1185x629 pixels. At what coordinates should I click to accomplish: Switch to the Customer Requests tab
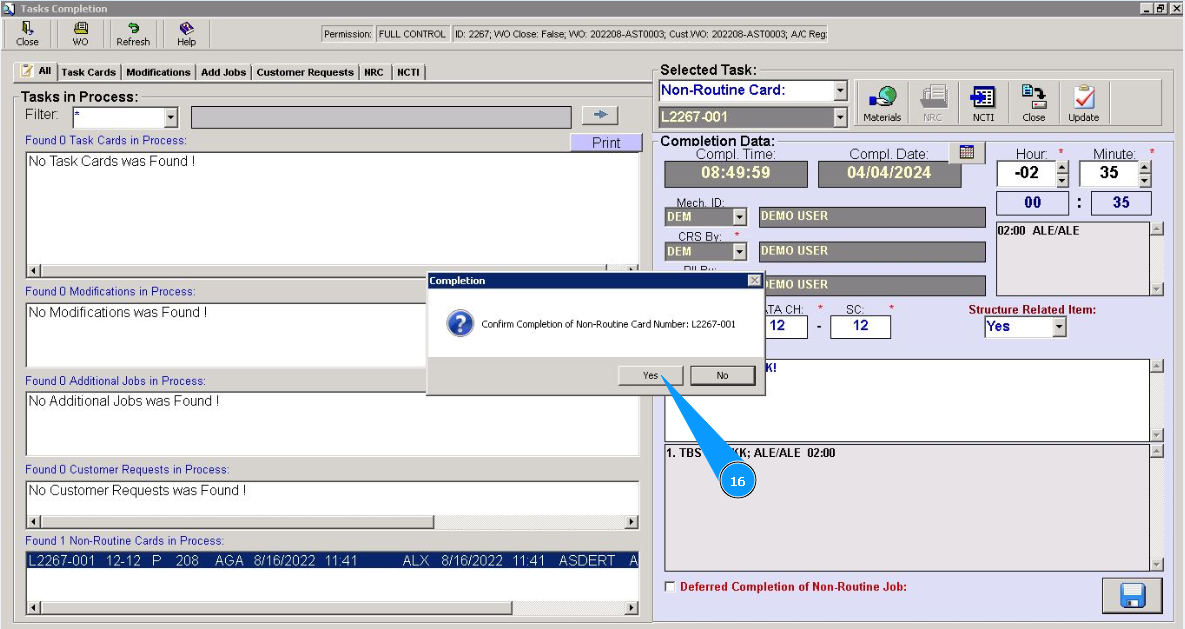(x=305, y=72)
